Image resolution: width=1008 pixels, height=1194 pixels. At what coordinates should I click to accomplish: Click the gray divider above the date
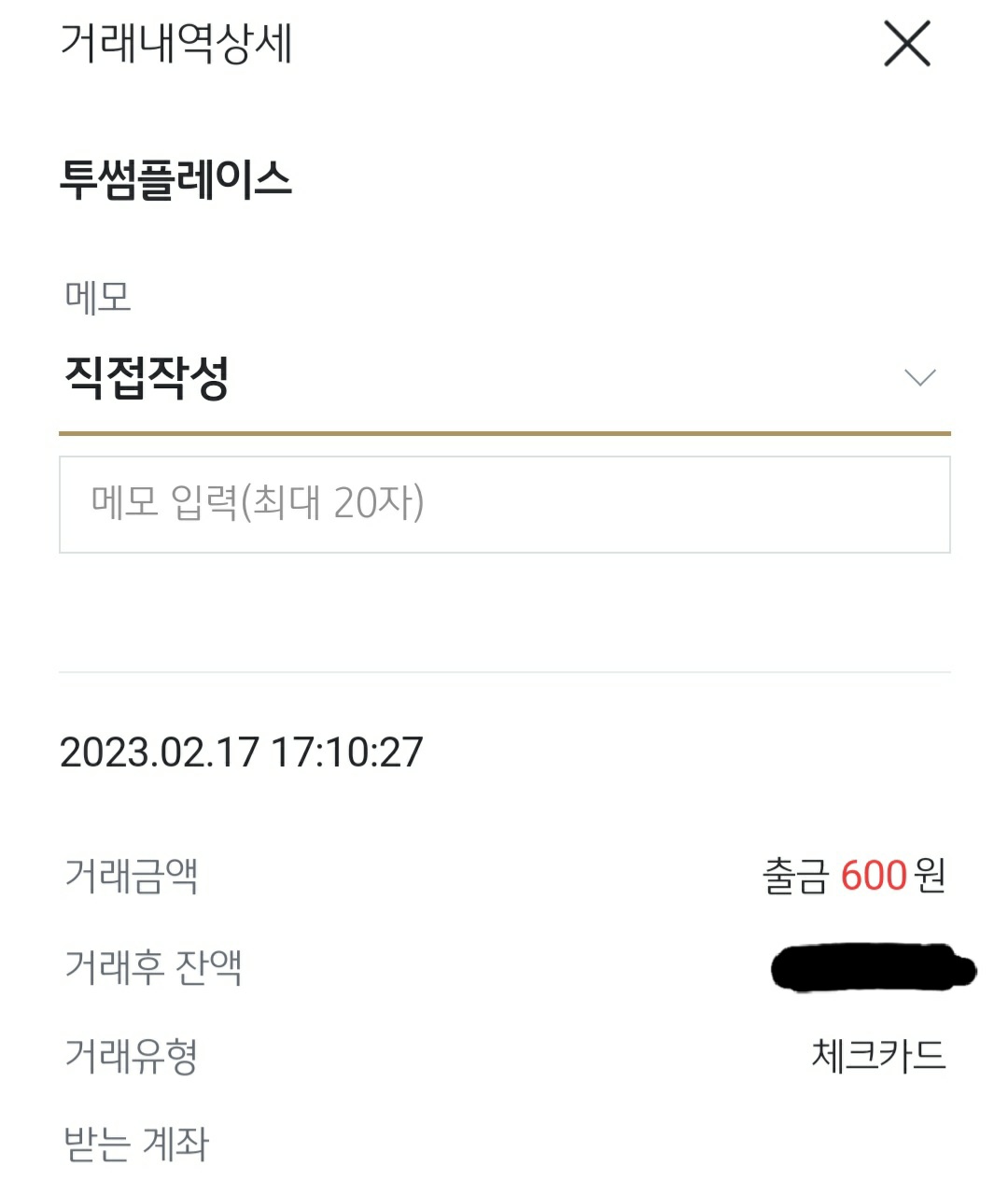[x=504, y=672]
